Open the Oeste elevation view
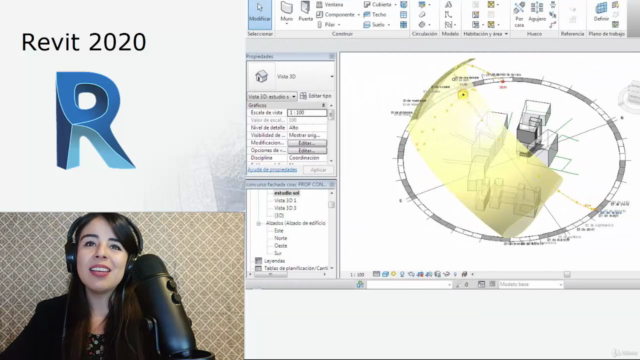Image resolution: width=640 pixels, height=360 pixels. [x=280, y=246]
